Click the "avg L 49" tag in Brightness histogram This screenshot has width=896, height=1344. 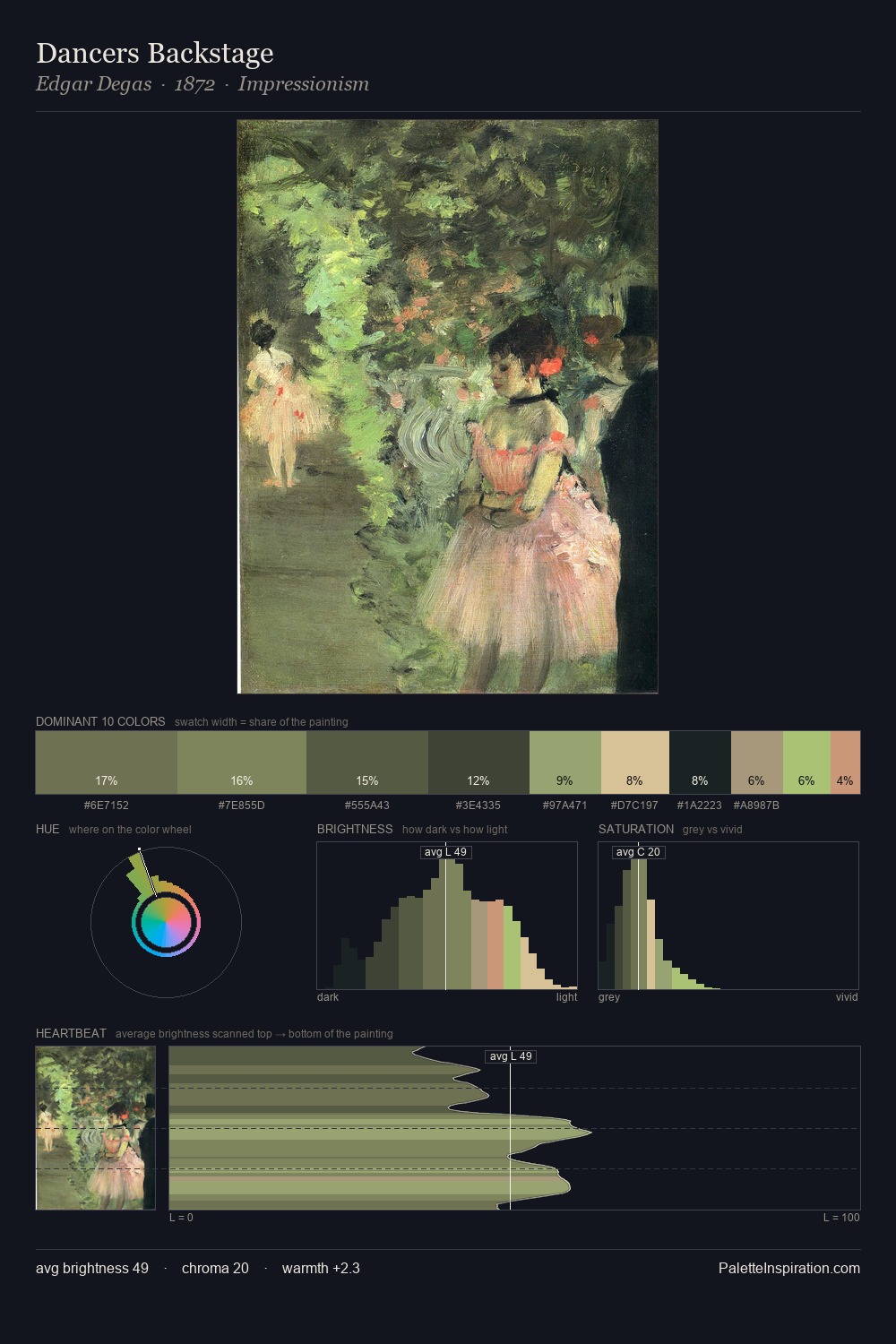445,852
